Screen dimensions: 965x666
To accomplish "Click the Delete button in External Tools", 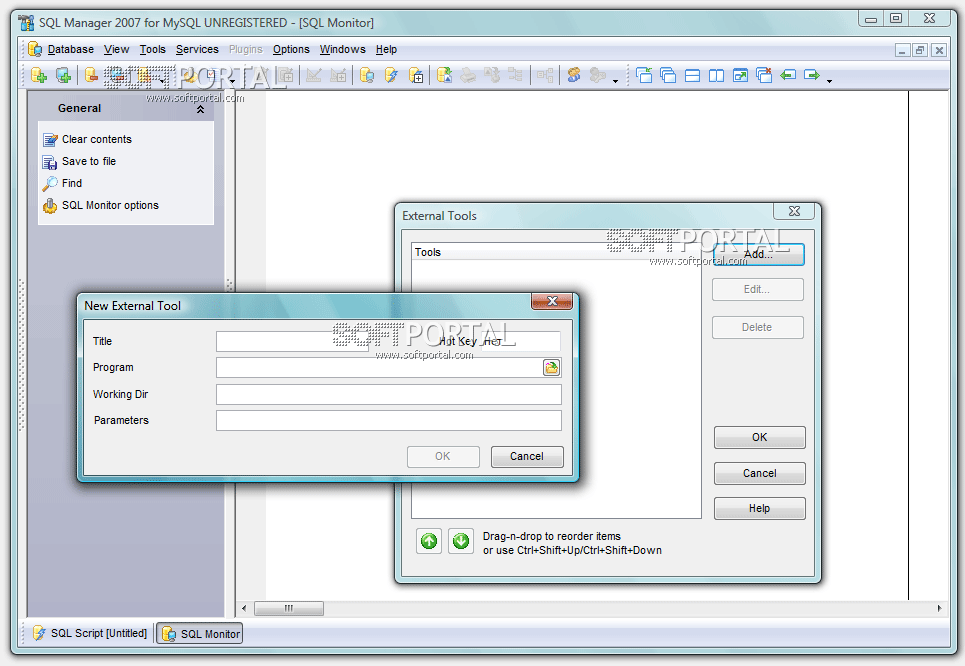I will (x=758, y=327).
